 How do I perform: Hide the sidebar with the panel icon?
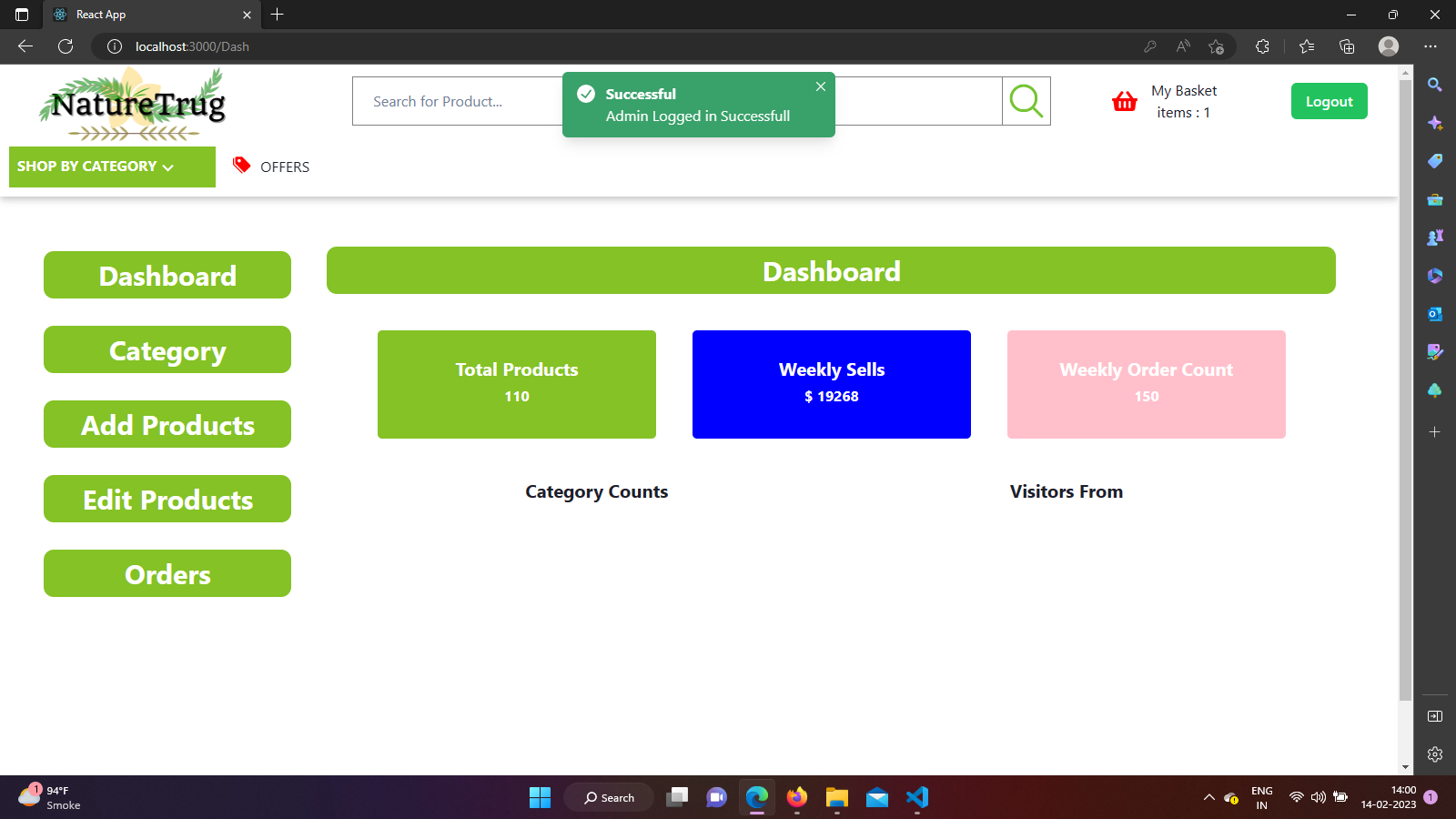[1435, 716]
